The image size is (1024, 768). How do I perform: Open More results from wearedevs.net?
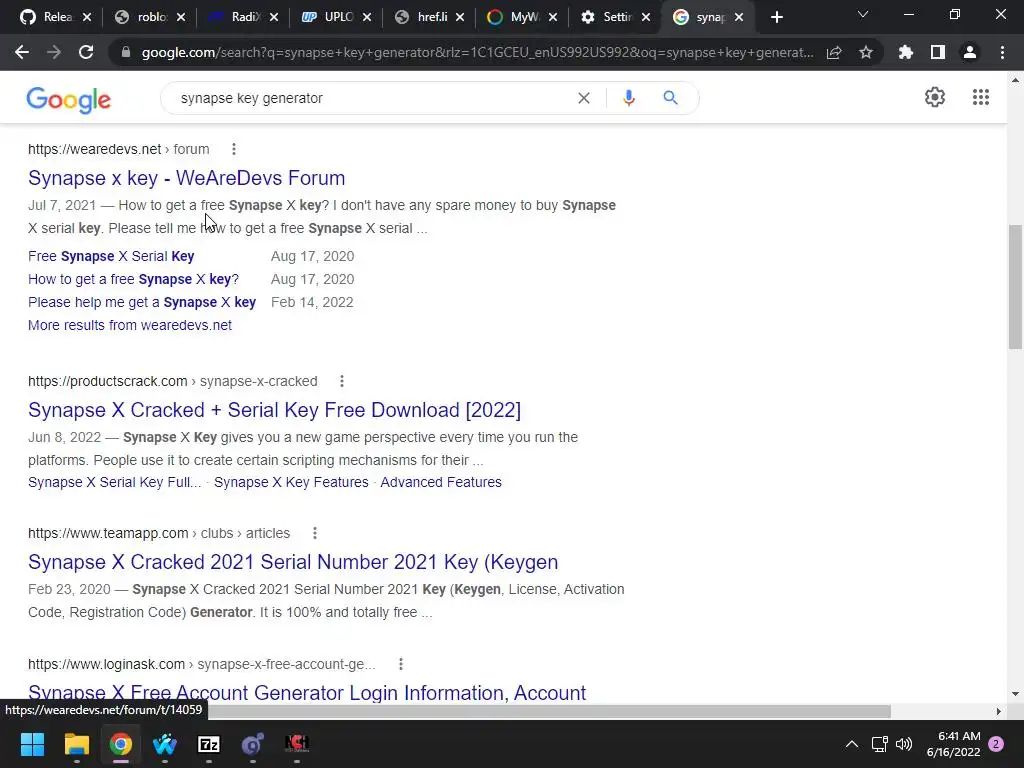130,325
